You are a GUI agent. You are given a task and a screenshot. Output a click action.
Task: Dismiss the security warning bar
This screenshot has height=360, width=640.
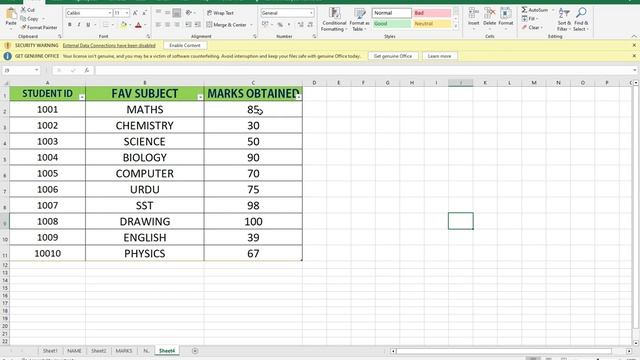(634, 45)
